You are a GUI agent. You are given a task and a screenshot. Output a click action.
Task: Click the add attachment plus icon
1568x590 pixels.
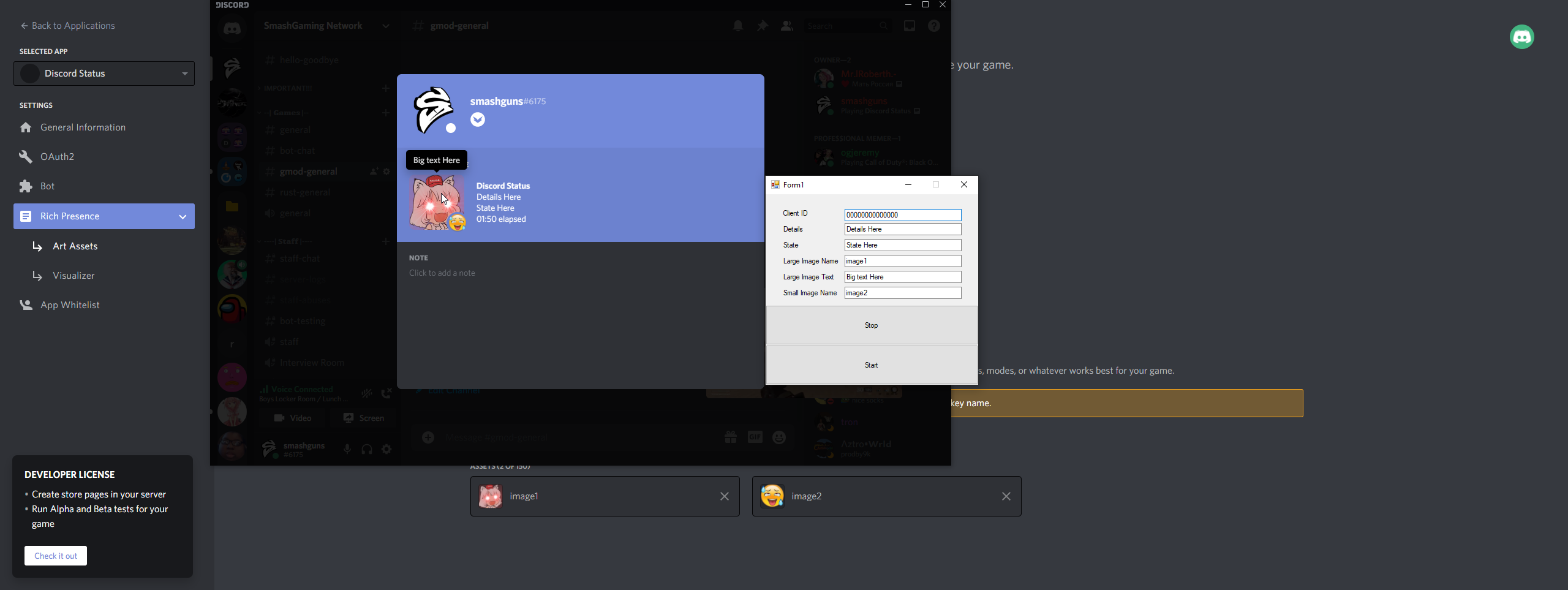428,437
